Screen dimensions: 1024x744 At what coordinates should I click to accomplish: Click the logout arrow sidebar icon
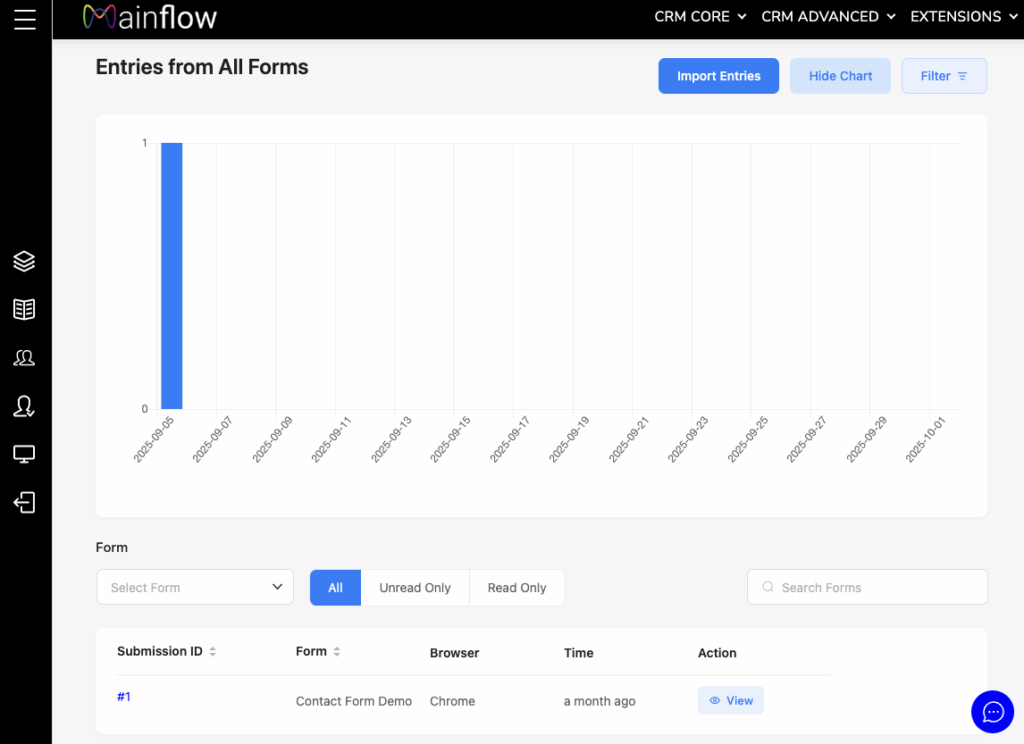(25, 502)
